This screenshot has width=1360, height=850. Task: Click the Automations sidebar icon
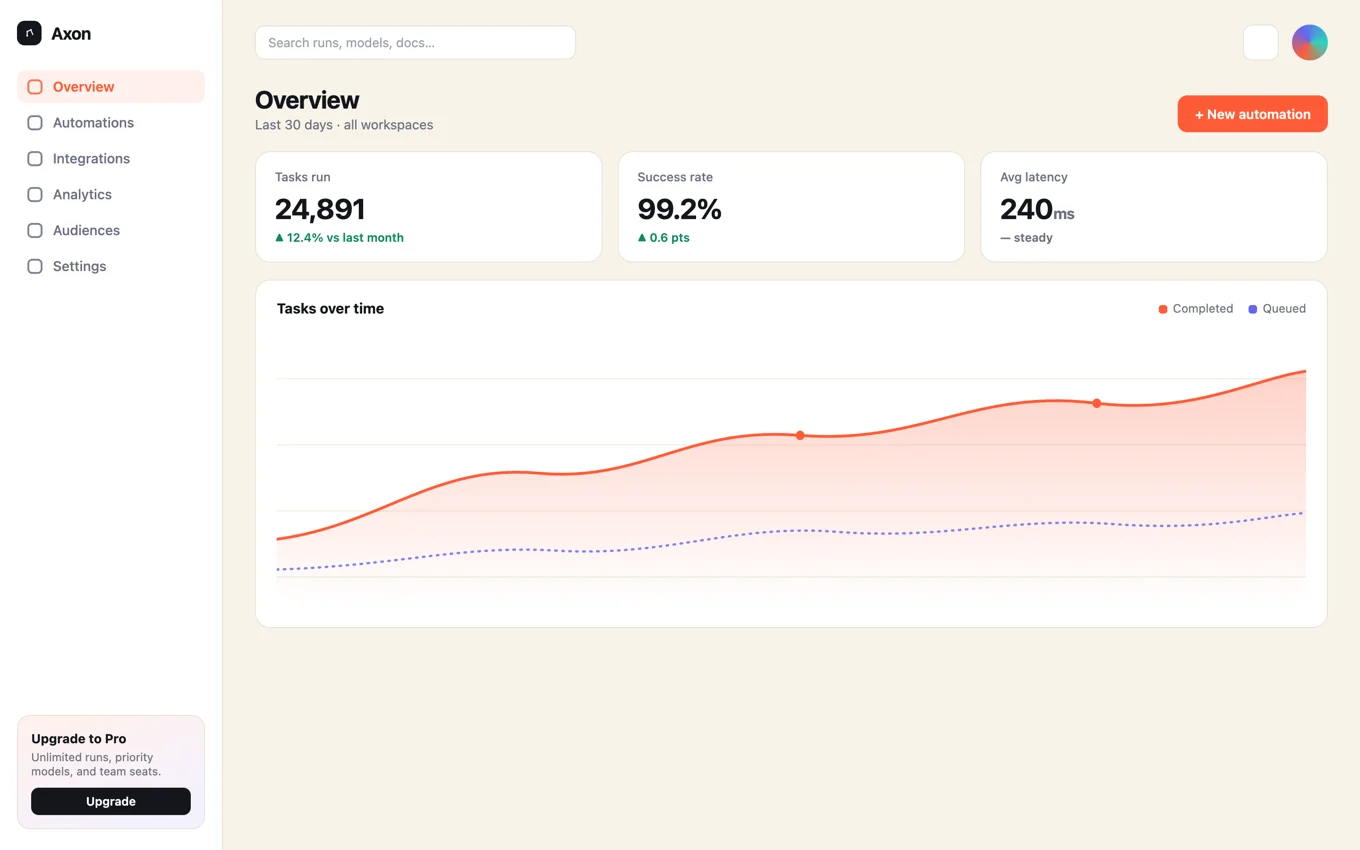point(35,123)
